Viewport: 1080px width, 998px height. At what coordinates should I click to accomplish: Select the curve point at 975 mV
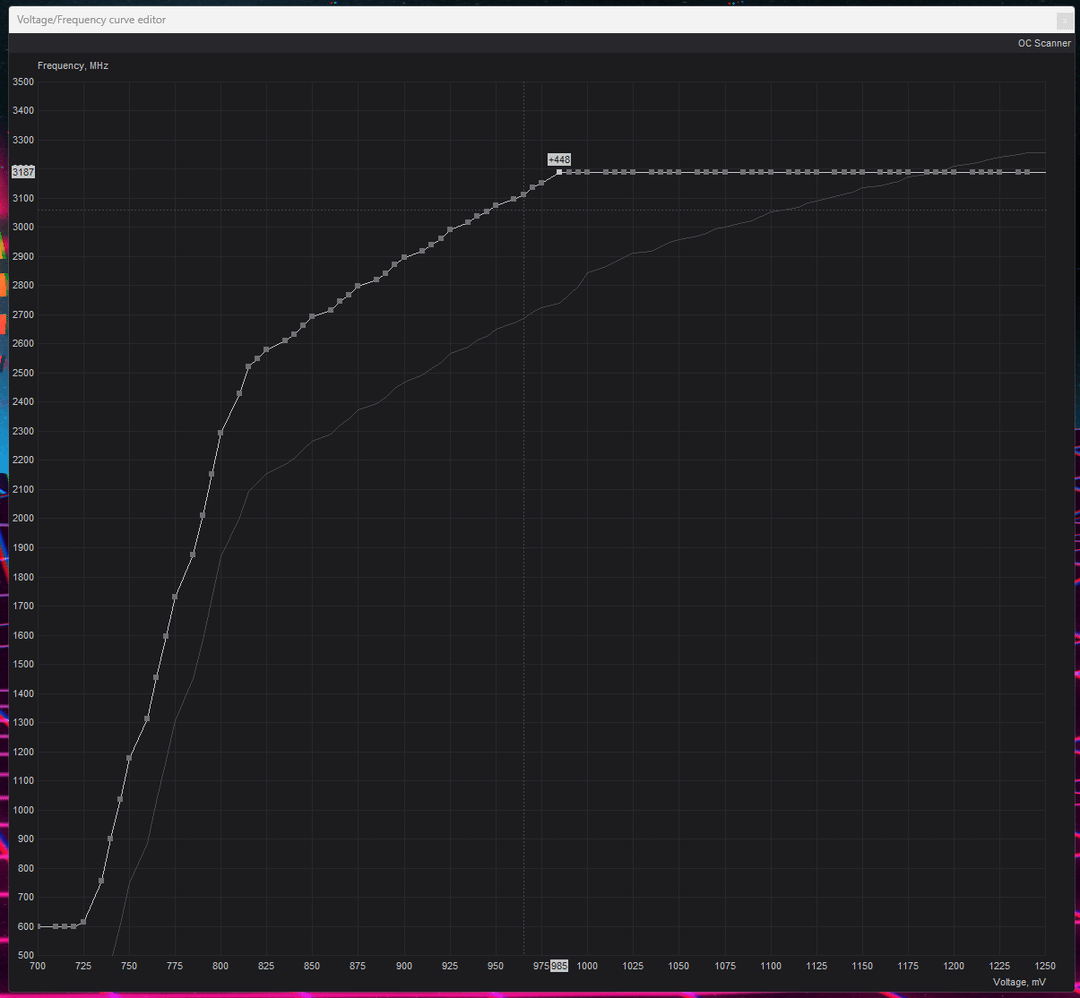click(x=541, y=183)
